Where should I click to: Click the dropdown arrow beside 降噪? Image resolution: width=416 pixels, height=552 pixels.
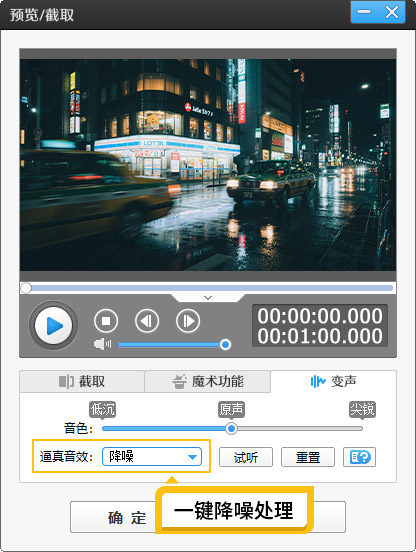(192, 457)
